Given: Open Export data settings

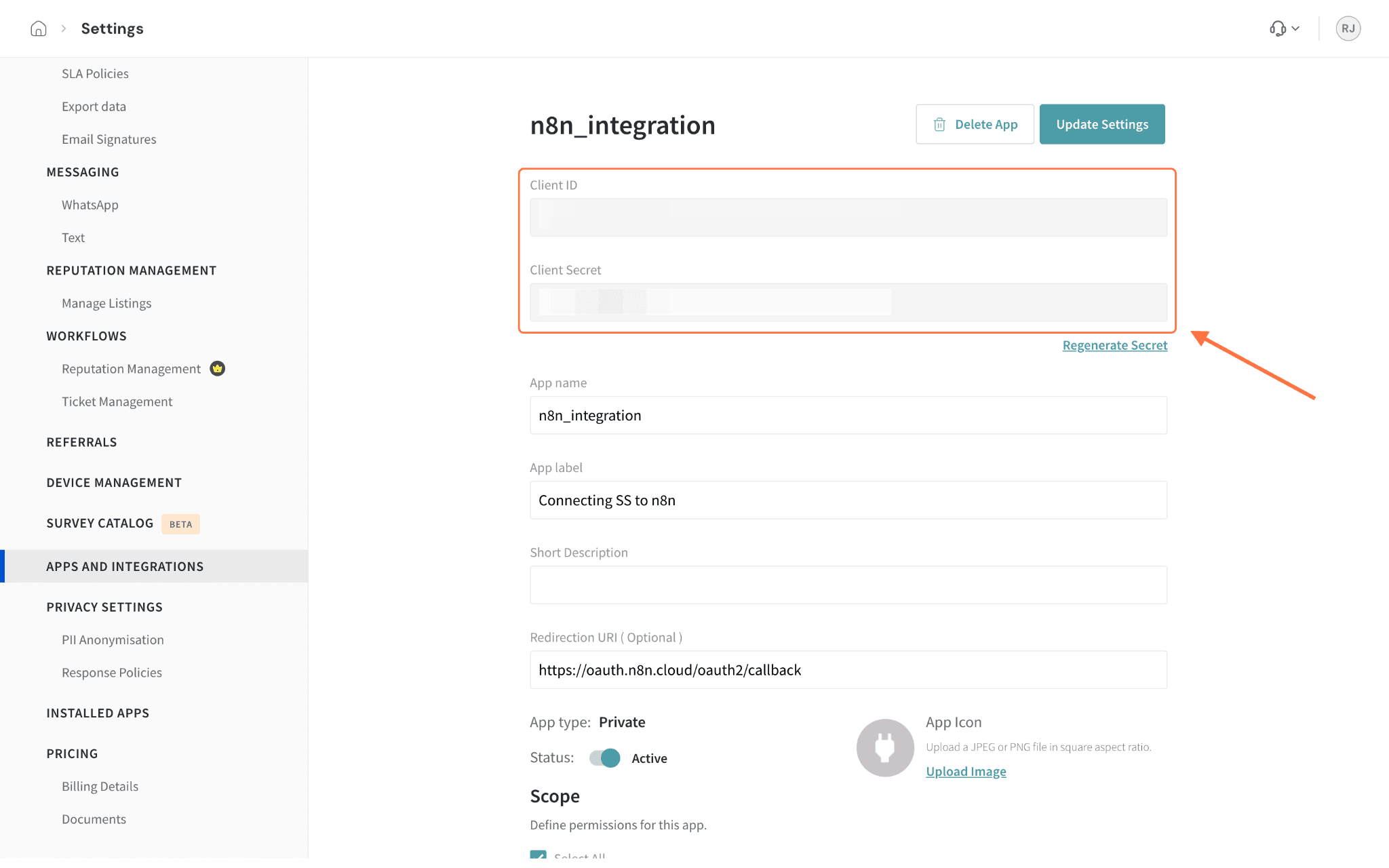Looking at the screenshot, I should point(94,106).
